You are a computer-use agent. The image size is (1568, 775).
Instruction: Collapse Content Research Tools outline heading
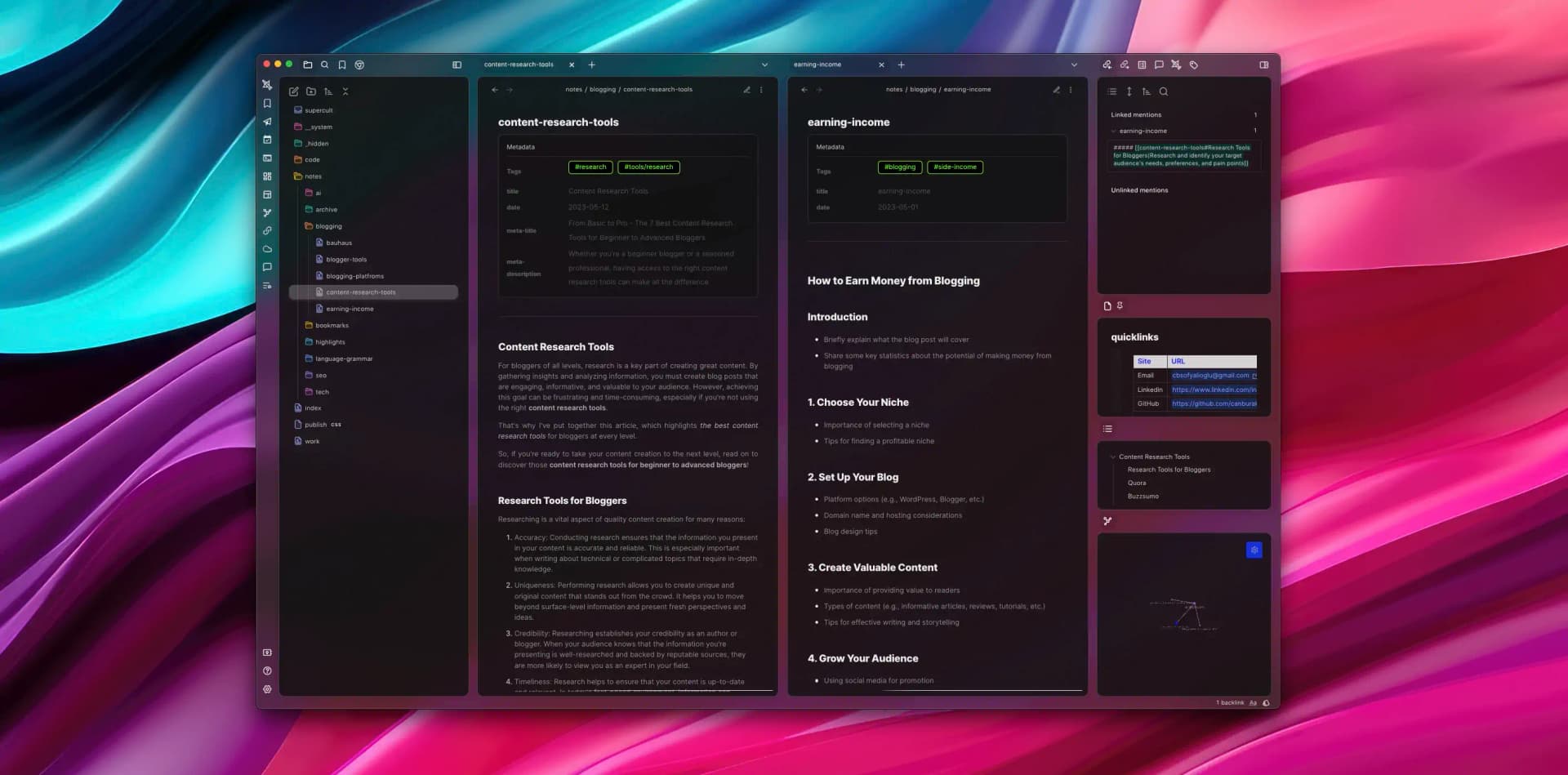click(1112, 457)
